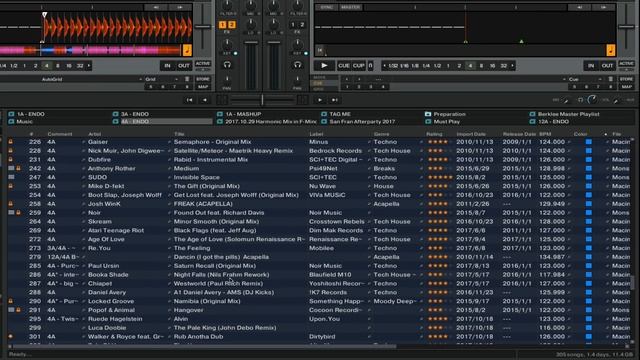The image size is (640, 360).
Task: Click playlist icon next to Preparation
Action: 428,114
